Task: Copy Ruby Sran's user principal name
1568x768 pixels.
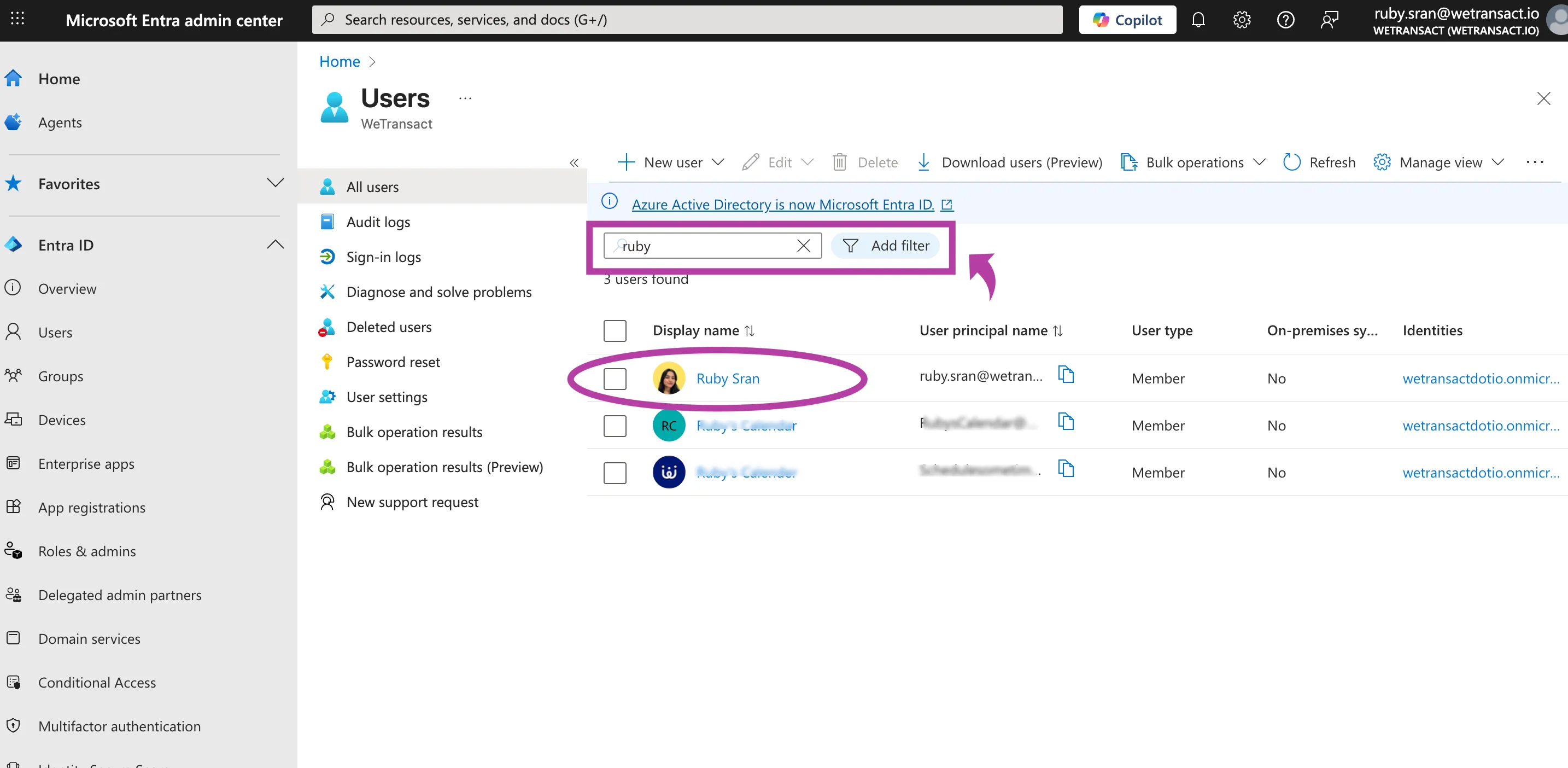Action: coord(1066,375)
